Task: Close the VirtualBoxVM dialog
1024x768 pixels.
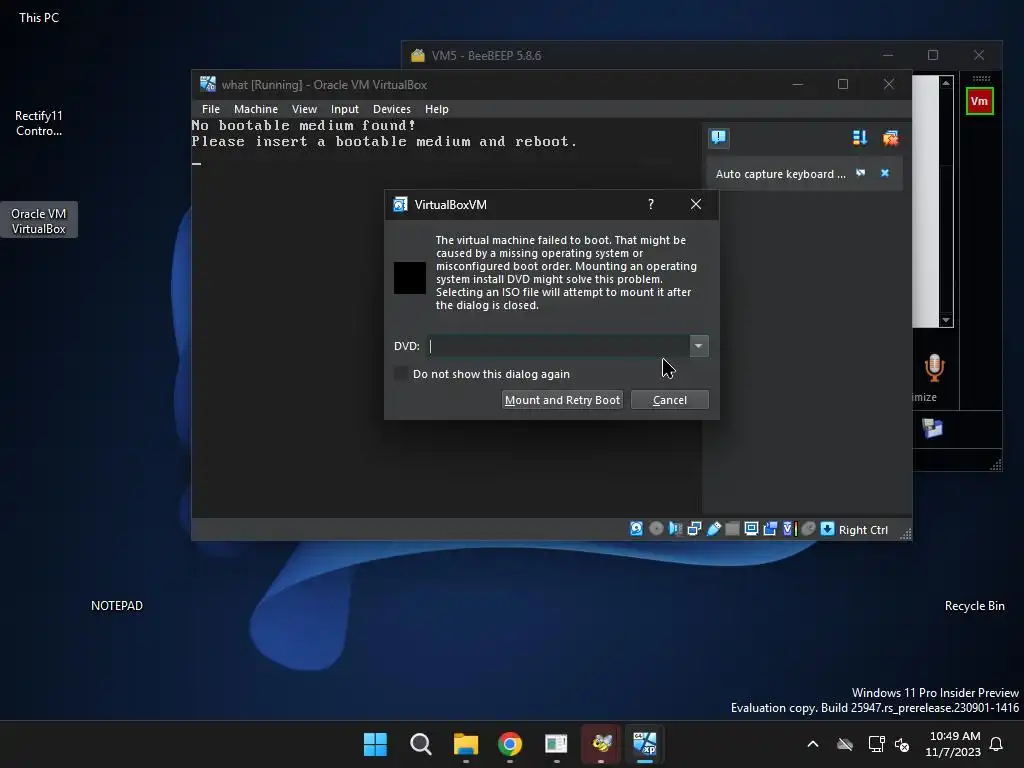Action: [696, 204]
